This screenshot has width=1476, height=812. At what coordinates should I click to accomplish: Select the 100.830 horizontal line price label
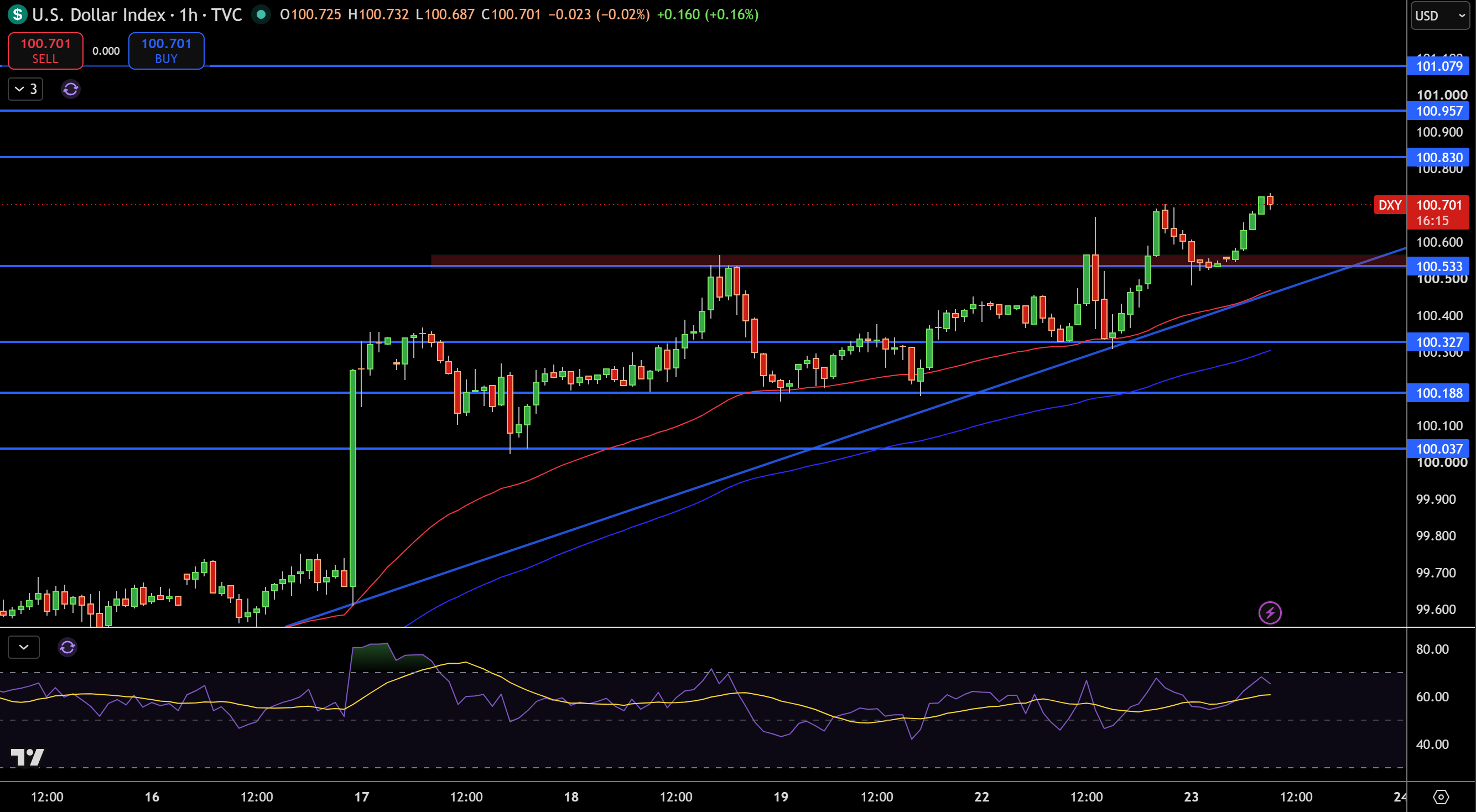click(1438, 157)
